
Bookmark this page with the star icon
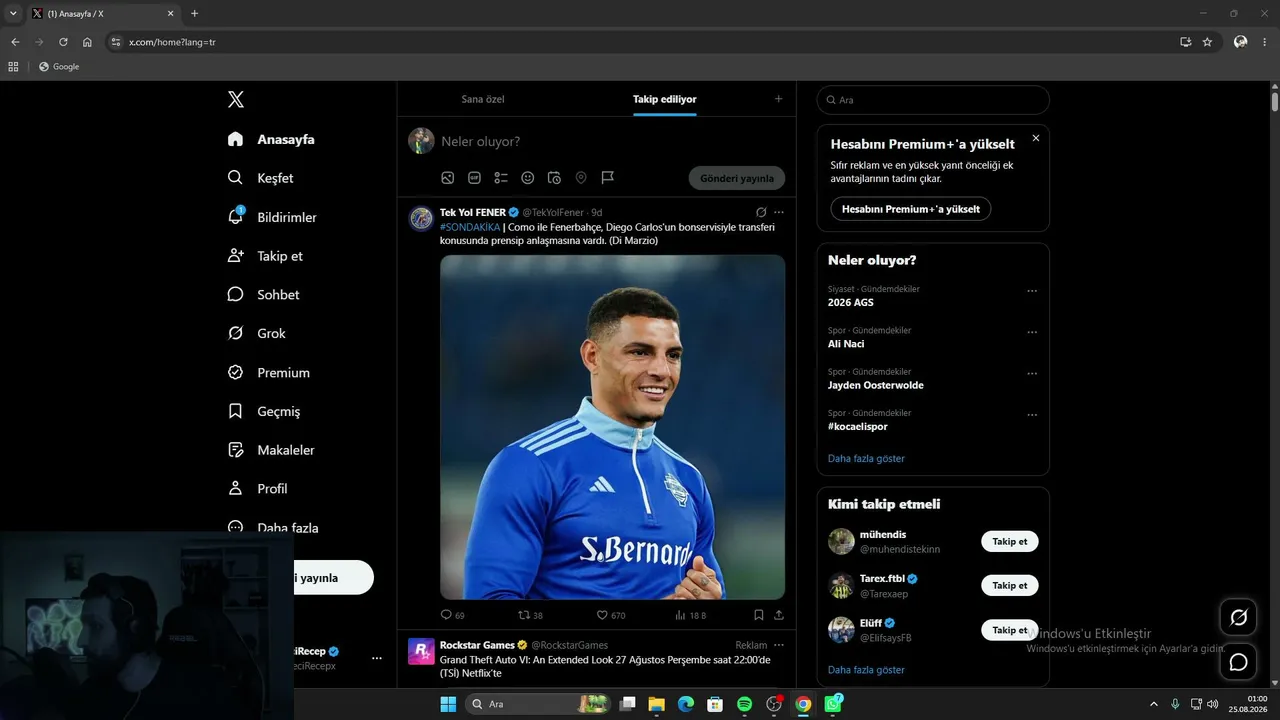[x=1207, y=42]
